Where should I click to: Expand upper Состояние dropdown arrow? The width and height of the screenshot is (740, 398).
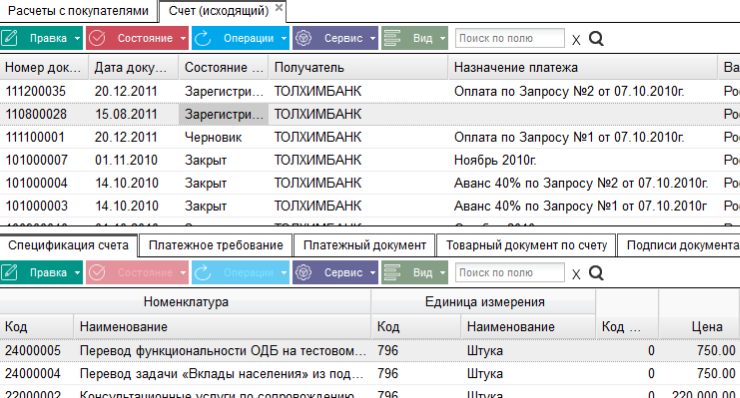(183, 39)
